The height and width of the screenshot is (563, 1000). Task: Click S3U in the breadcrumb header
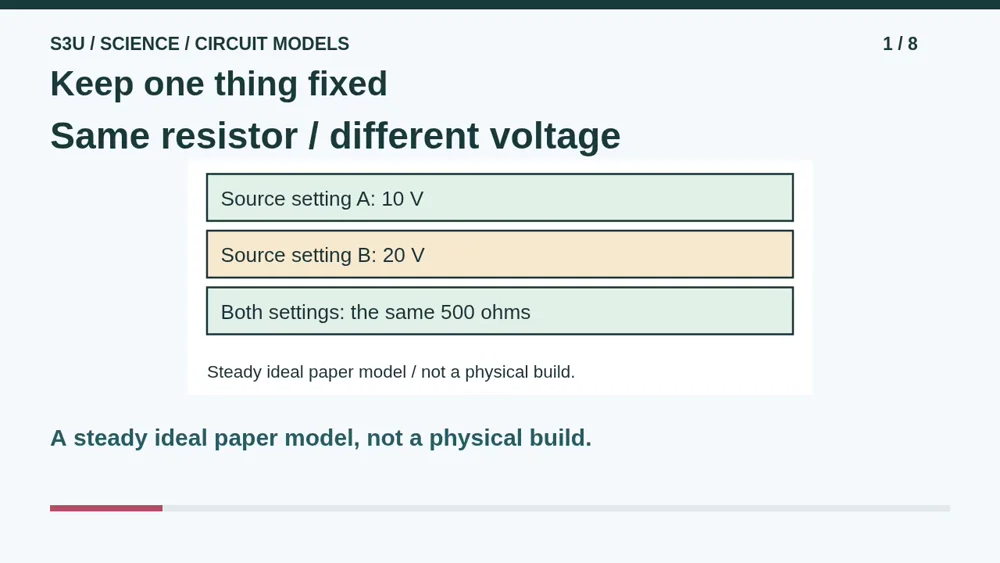point(67,43)
